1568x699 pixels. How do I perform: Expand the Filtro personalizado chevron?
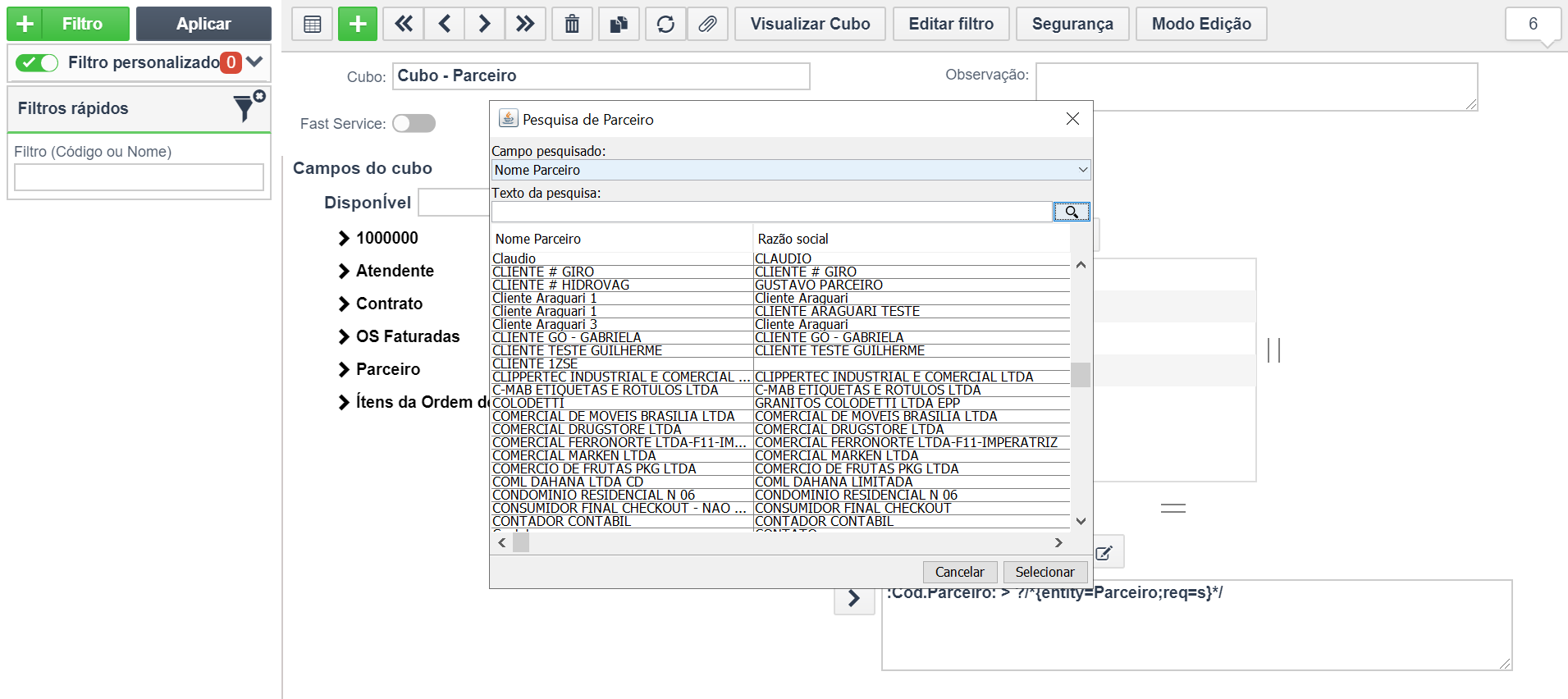tap(254, 62)
